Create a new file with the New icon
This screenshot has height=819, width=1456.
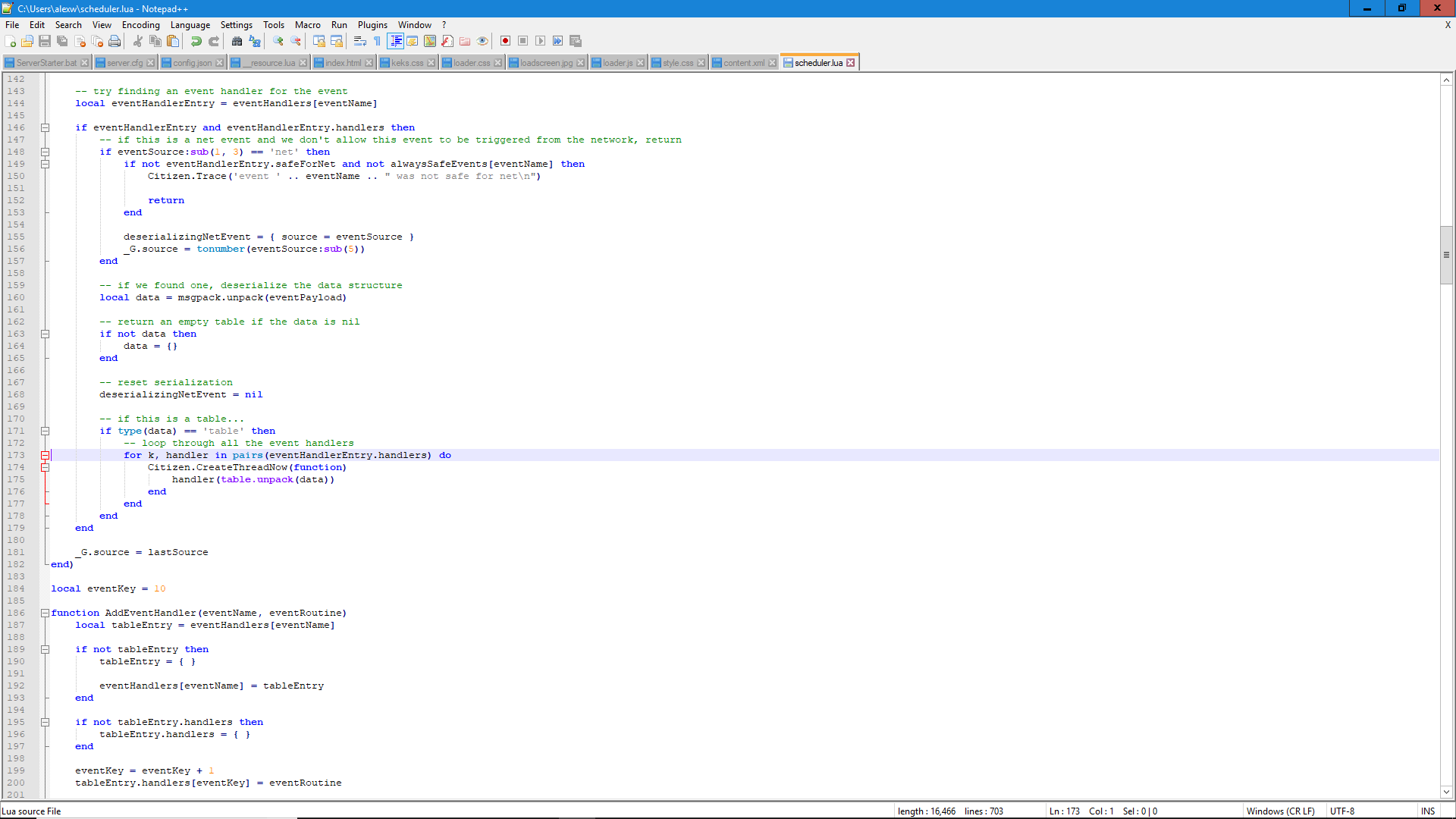(x=11, y=41)
